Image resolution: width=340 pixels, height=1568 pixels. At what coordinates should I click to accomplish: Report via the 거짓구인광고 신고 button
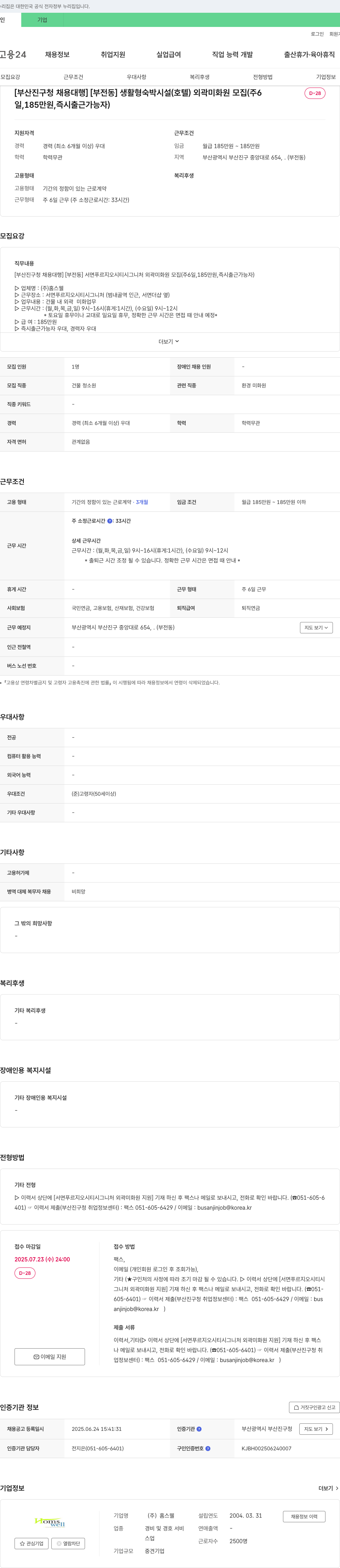tap(314, 1407)
